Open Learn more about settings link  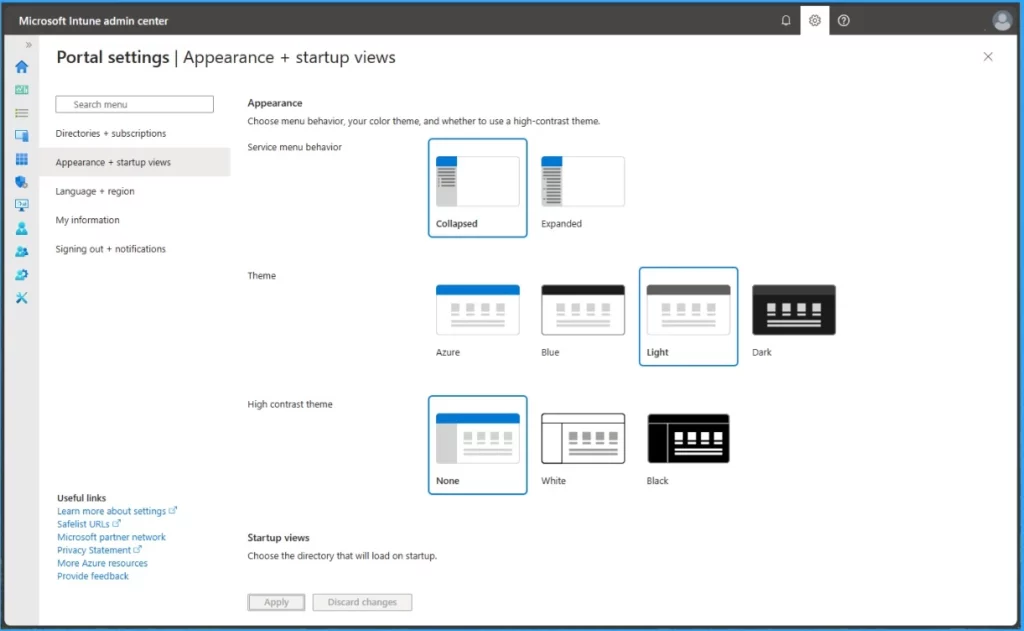[x=116, y=511]
